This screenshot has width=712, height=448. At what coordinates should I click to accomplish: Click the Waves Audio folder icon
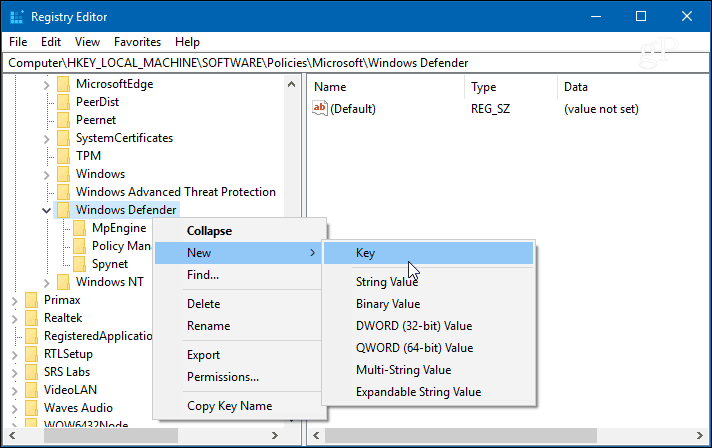[x=31, y=408]
